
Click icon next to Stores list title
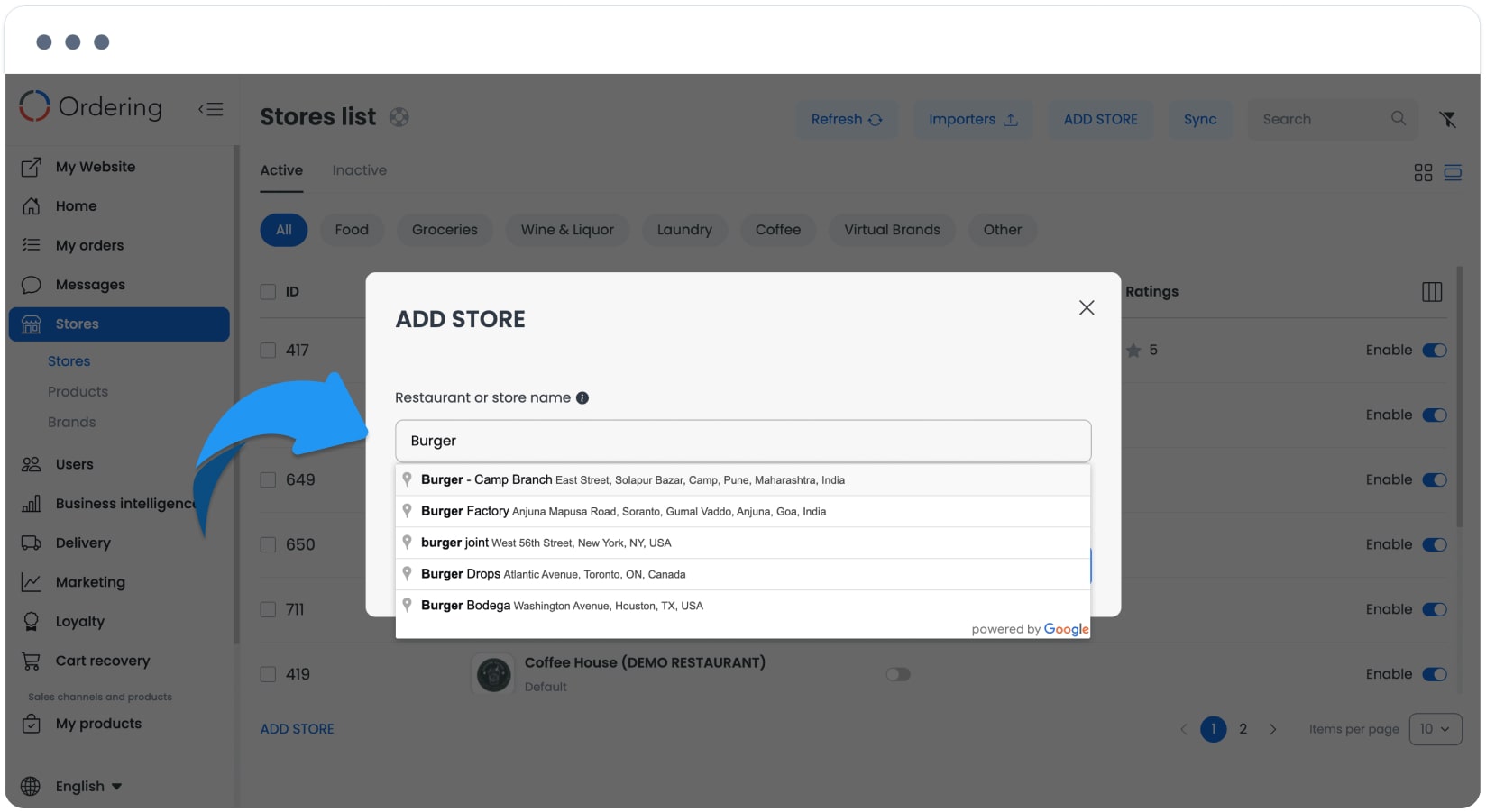click(399, 117)
